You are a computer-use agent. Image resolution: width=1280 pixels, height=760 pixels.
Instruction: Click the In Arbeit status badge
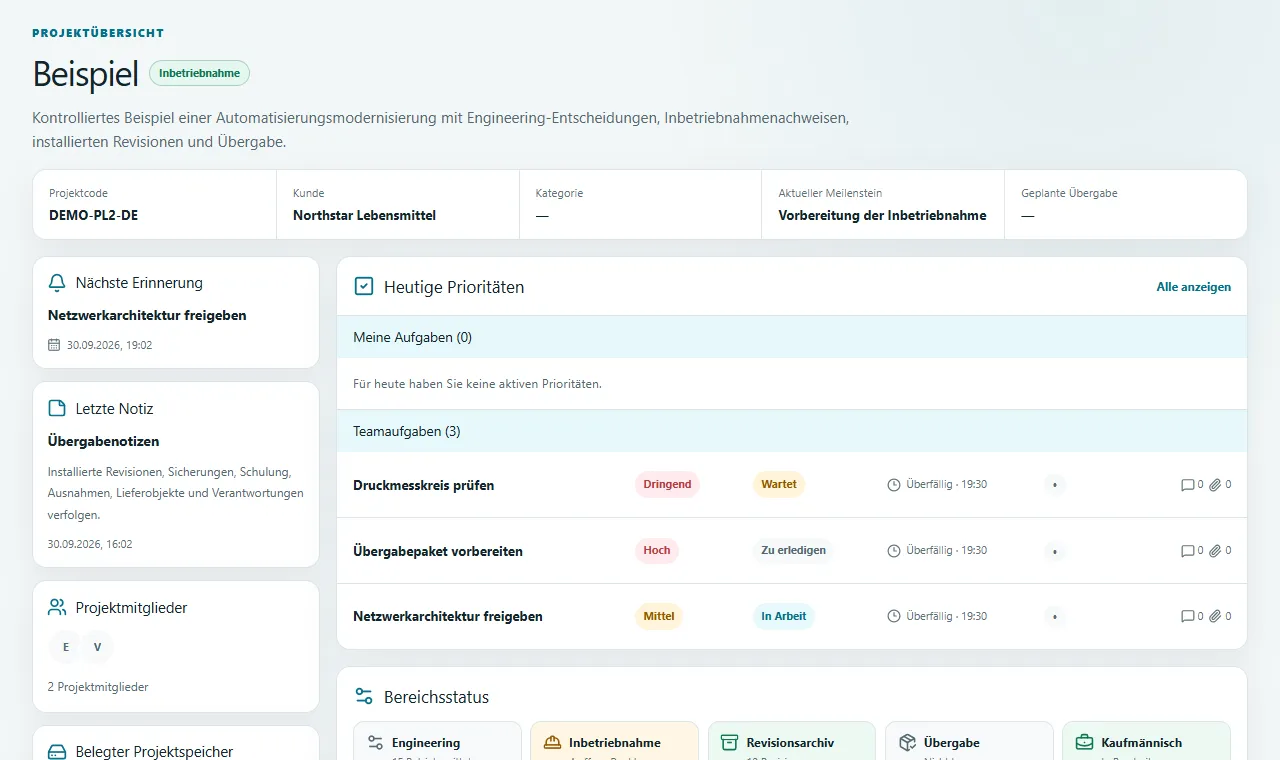point(784,616)
